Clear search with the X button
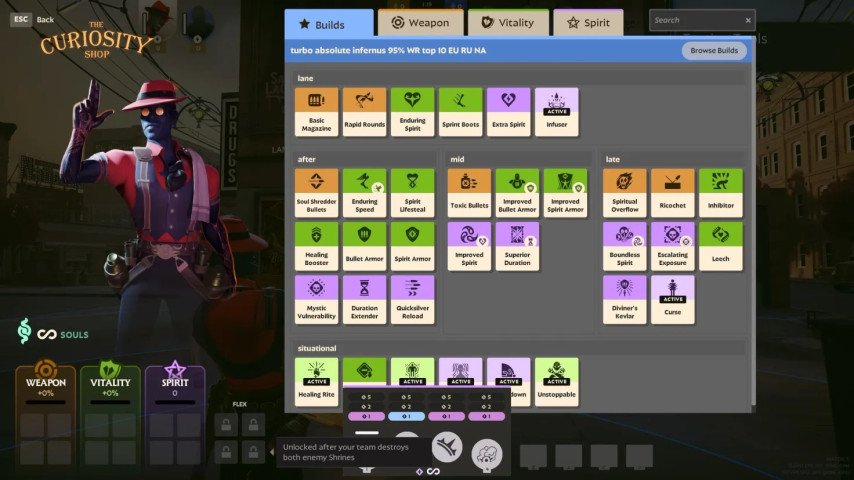The width and height of the screenshot is (854, 480). pos(748,20)
